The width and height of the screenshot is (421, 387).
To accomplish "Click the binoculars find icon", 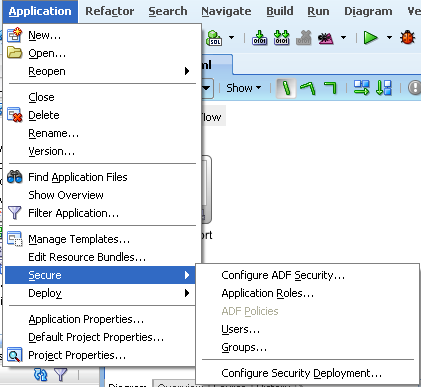I will (14, 177).
